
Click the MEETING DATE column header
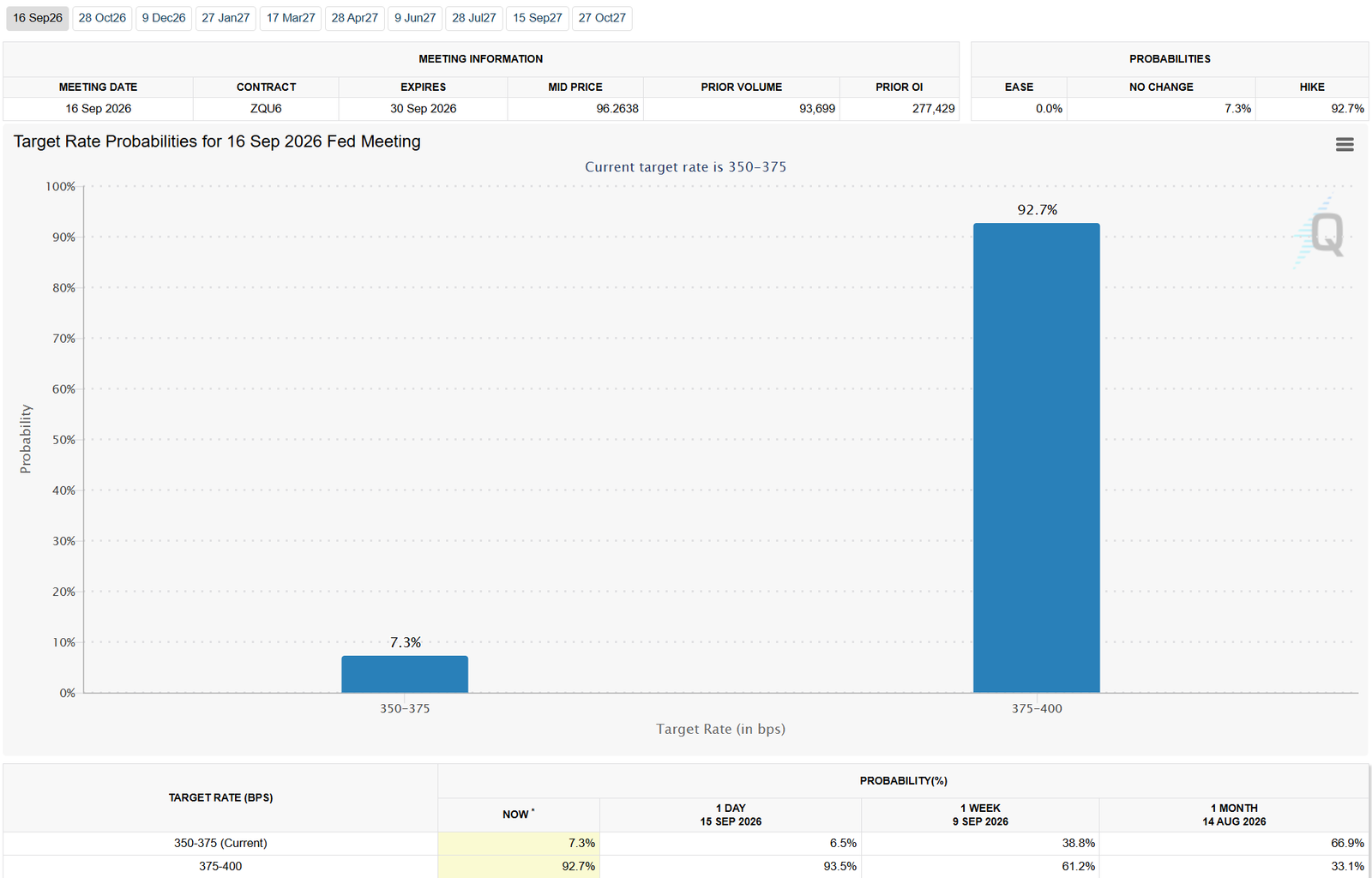coord(98,87)
